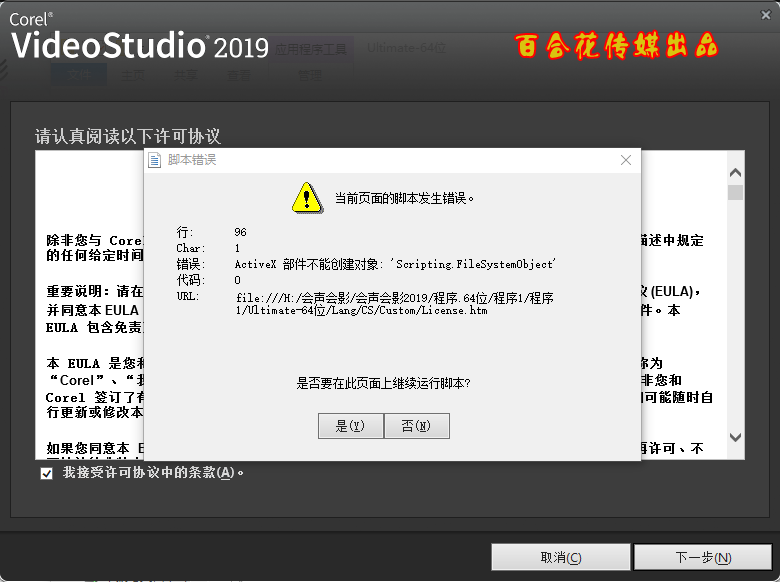The height and width of the screenshot is (582, 780).
Task: Click the license scrollbar down arrow
Action: pos(735,437)
